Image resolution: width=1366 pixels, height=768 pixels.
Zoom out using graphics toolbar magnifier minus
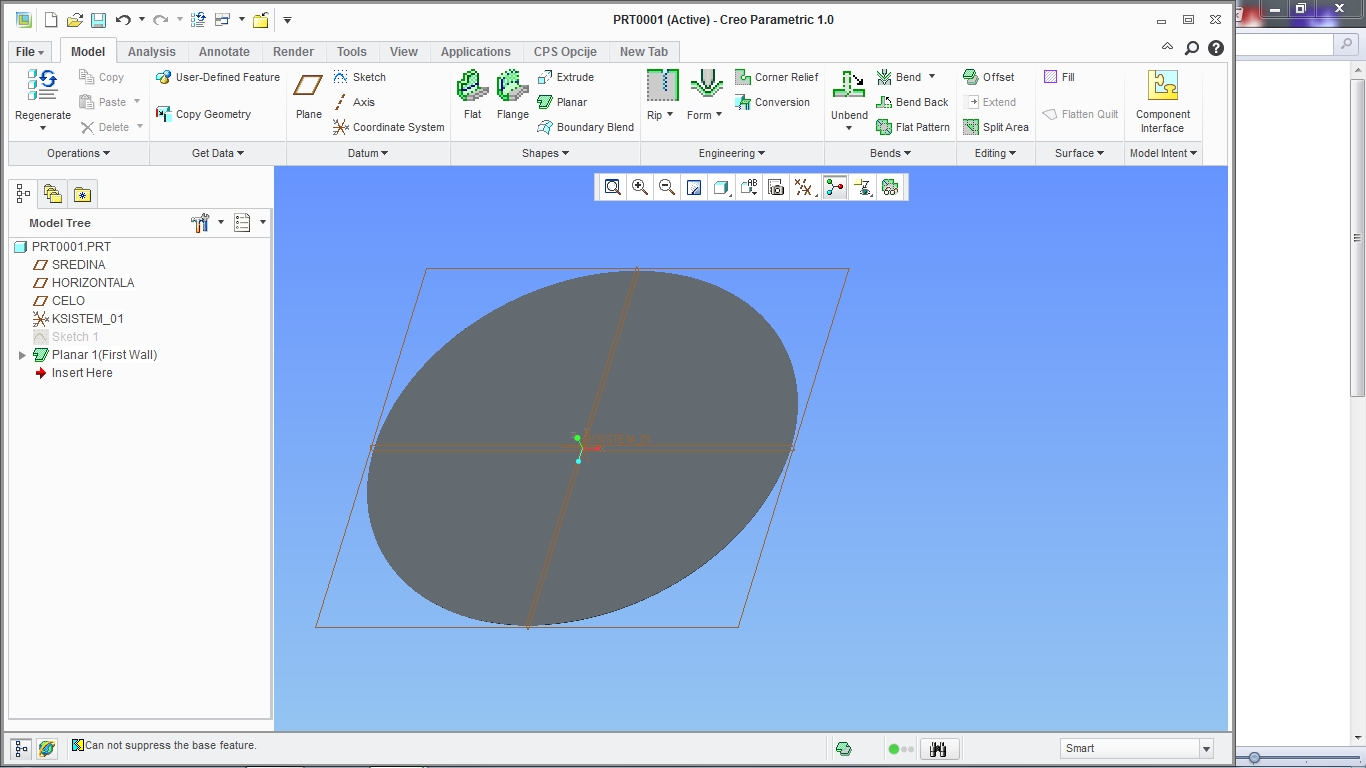coord(667,187)
